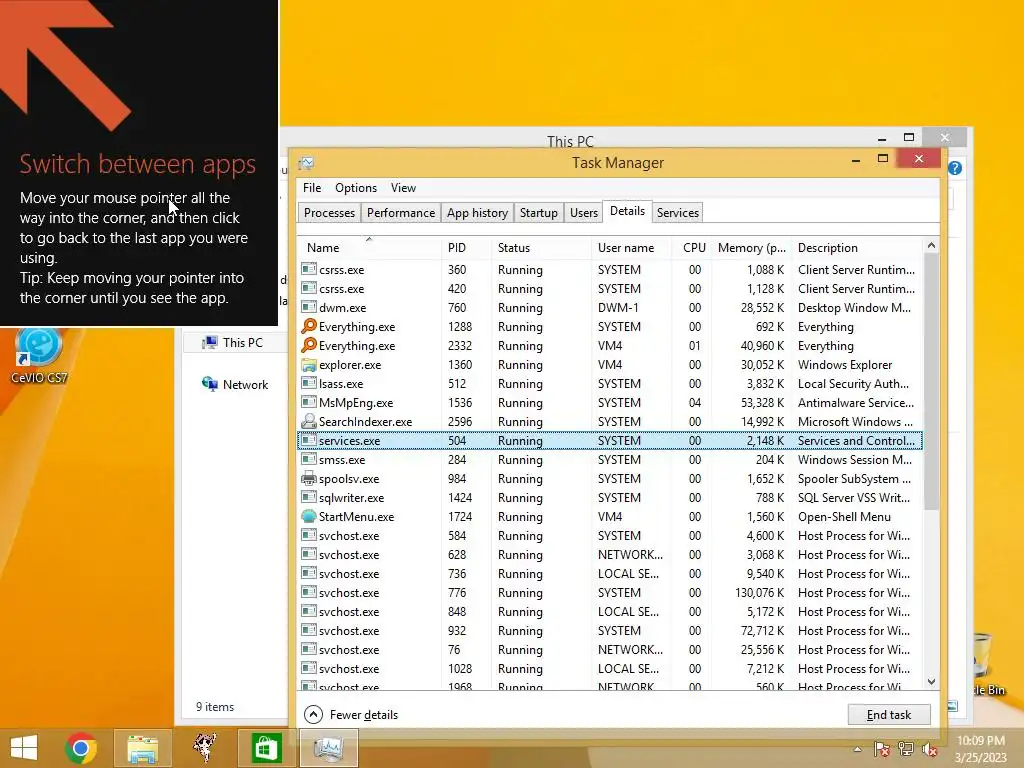Select the services.exe highlighted row
This screenshot has width=1024, height=768.
point(610,440)
